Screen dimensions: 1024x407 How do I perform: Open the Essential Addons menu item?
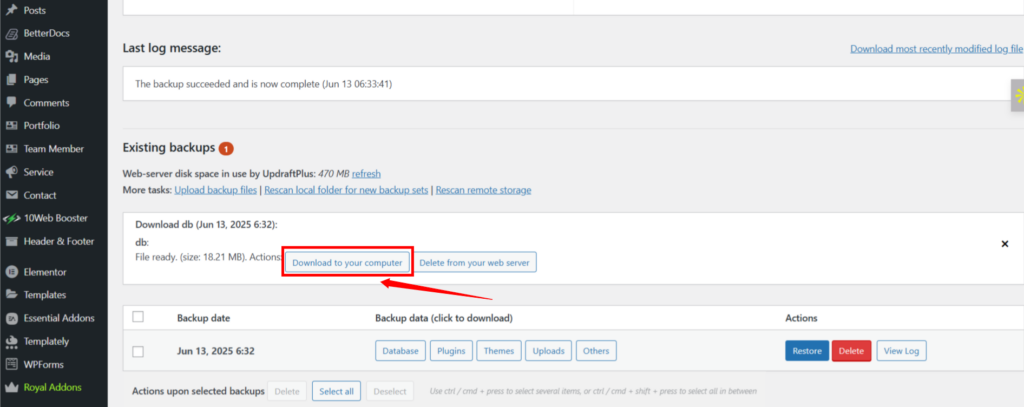coord(59,318)
